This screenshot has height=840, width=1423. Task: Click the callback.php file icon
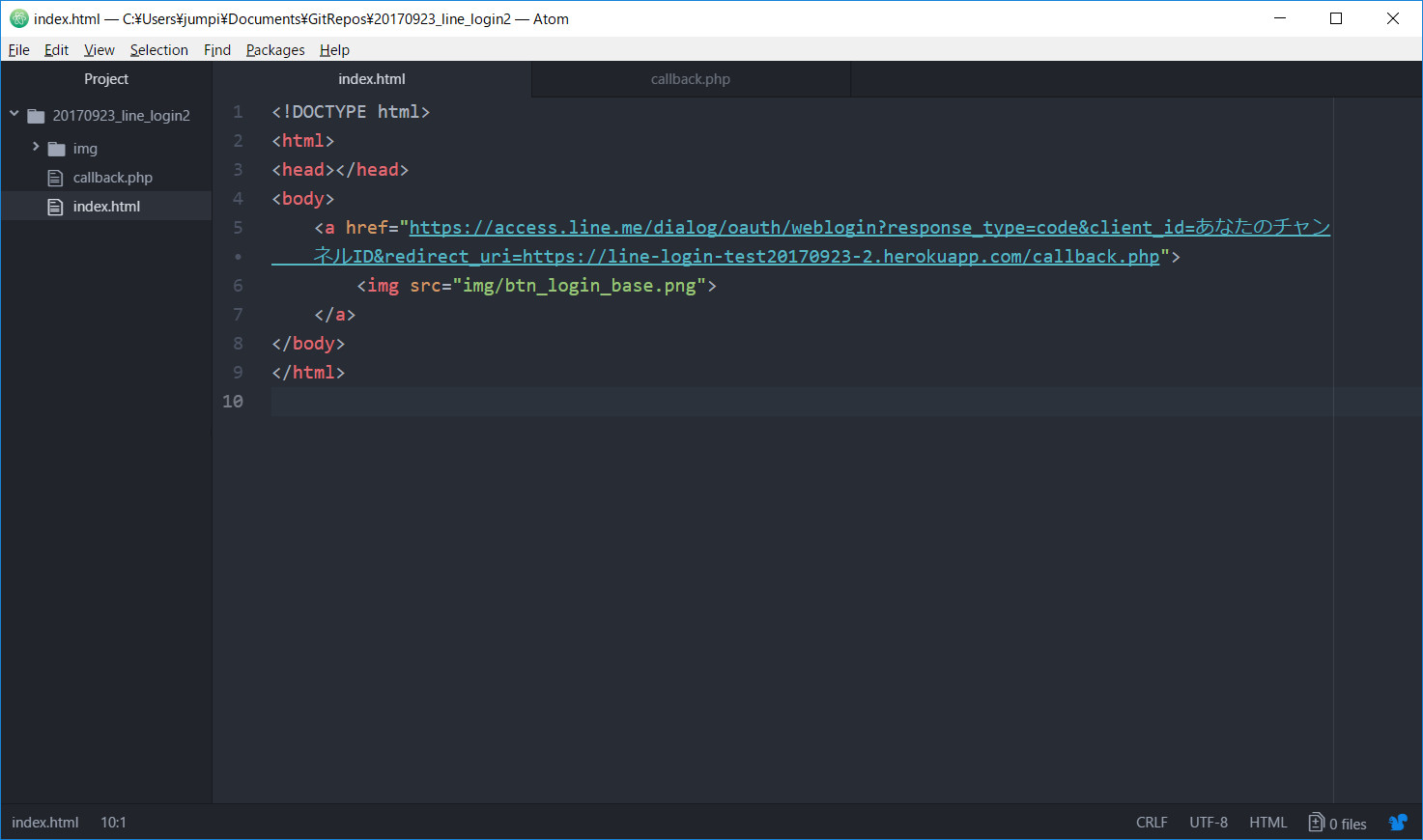click(56, 178)
